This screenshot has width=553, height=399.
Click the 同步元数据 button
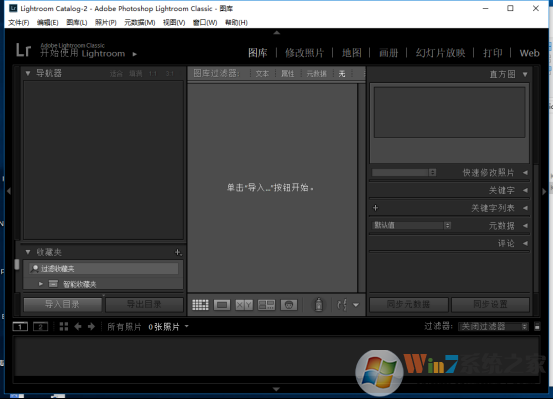tap(408, 304)
